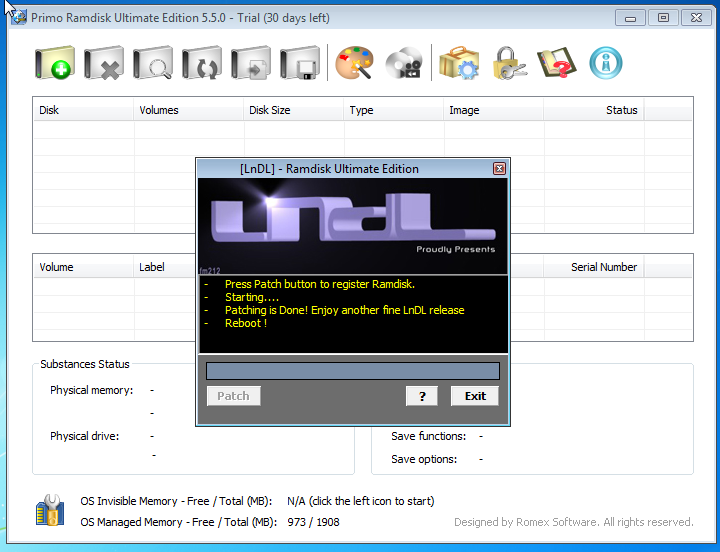Click the 'Save functions:' label

[x=428, y=436]
